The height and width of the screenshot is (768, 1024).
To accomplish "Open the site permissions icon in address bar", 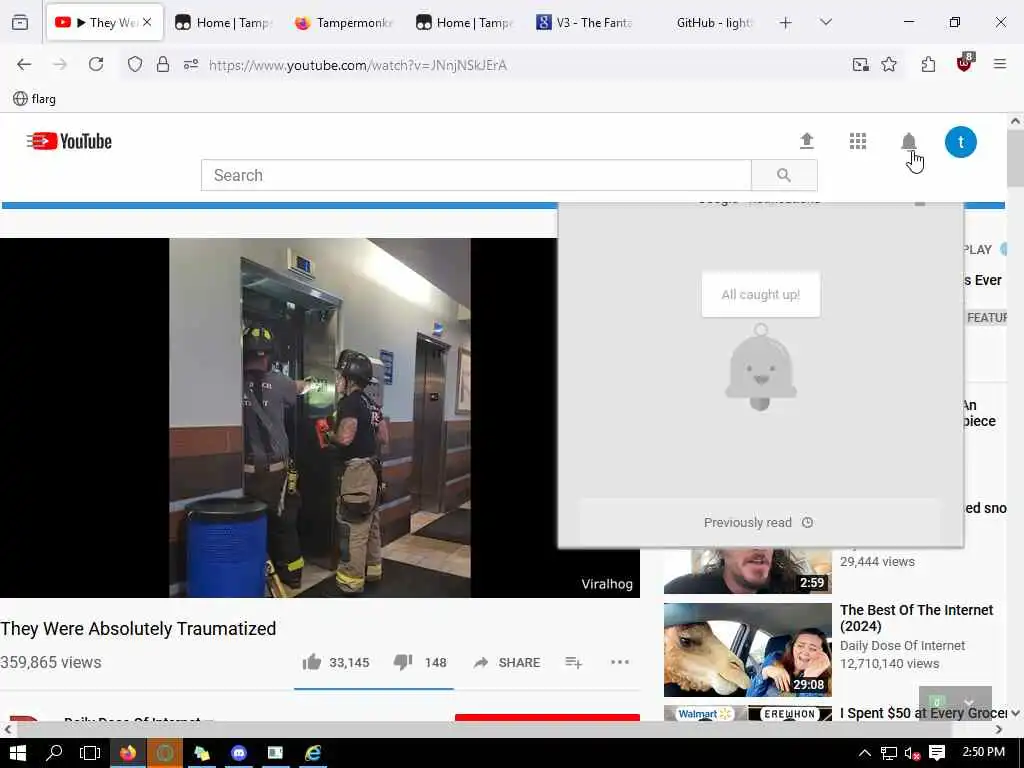I will pos(191,64).
